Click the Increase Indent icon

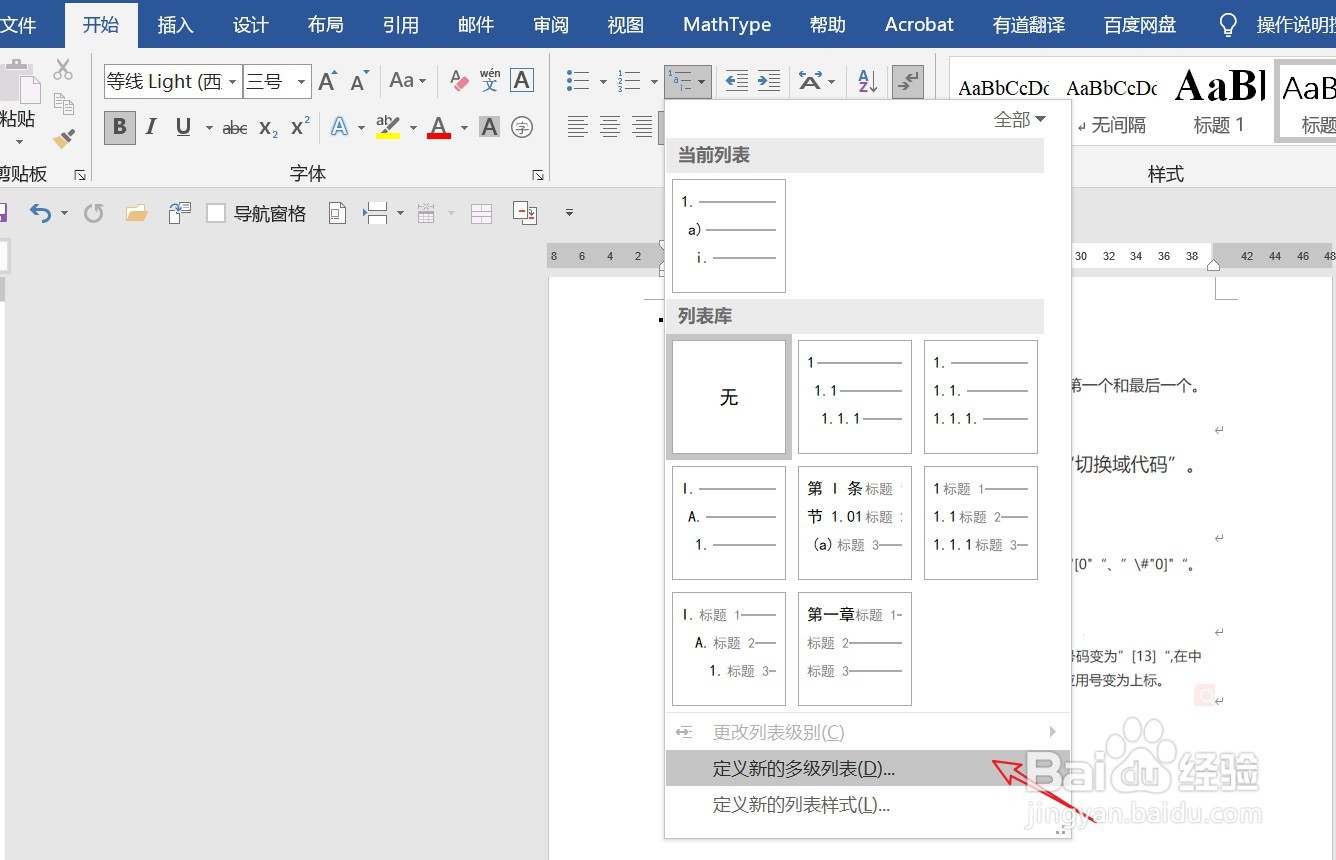pos(767,81)
